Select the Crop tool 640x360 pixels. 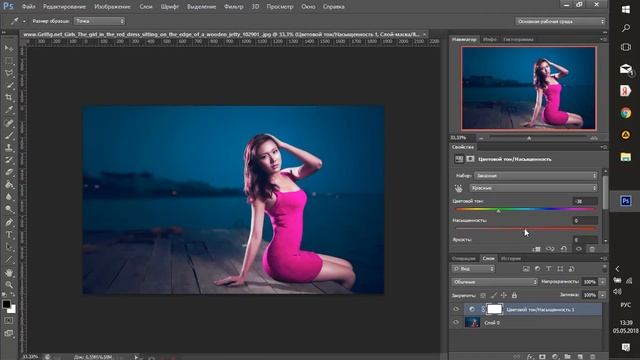(9, 97)
